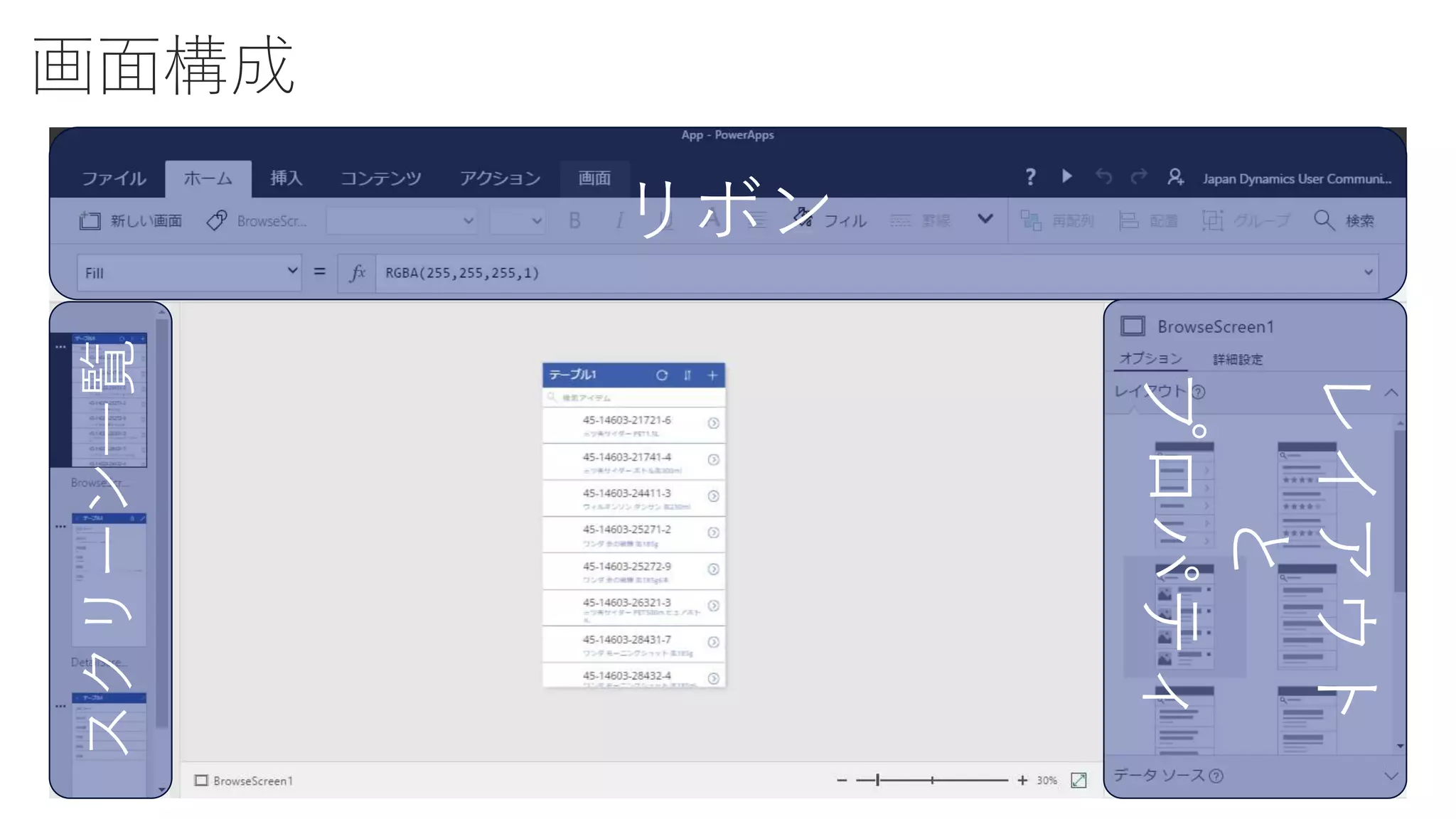Open the Fill property dropdown
This screenshot has height=819, width=1456.
[x=188, y=272]
